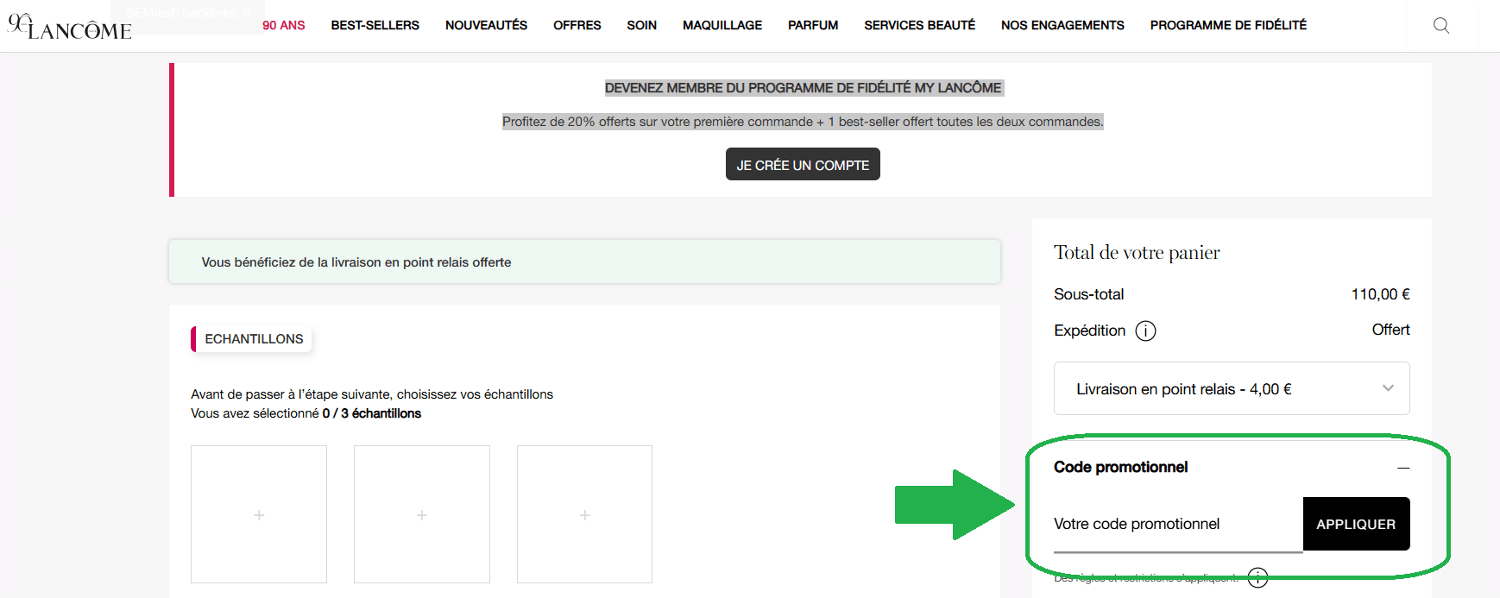This screenshot has height=598, width=1500.
Task: Collapse the Code promotionnel section
Action: point(1403,468)
